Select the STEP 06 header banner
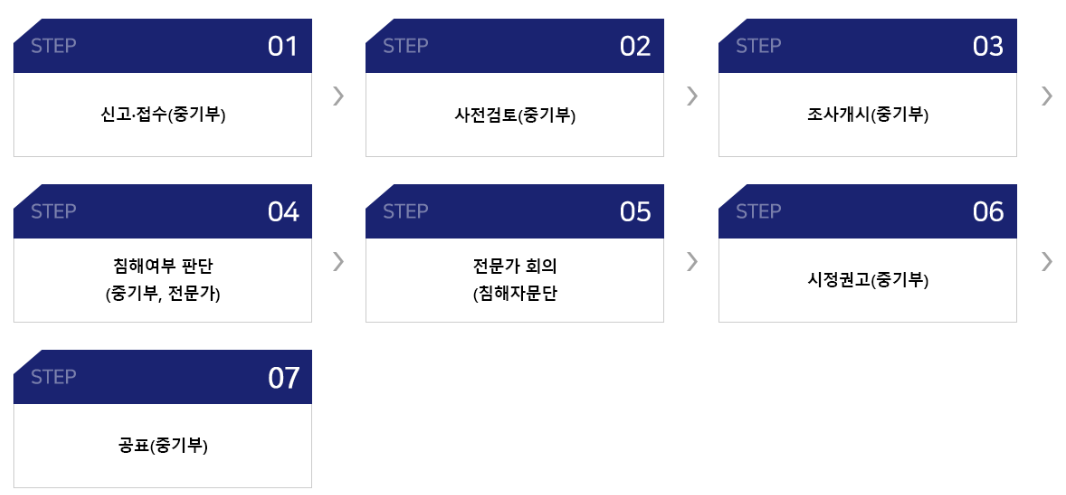 [x=867, y=211]
